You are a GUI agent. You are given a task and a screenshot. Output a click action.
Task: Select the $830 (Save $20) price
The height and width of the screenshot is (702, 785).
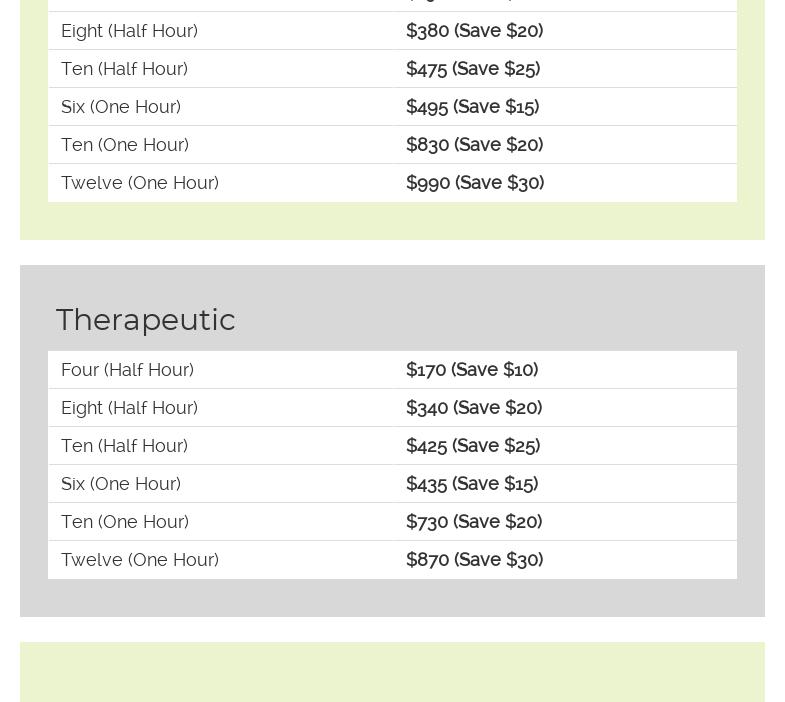click(x=474, y=145)
